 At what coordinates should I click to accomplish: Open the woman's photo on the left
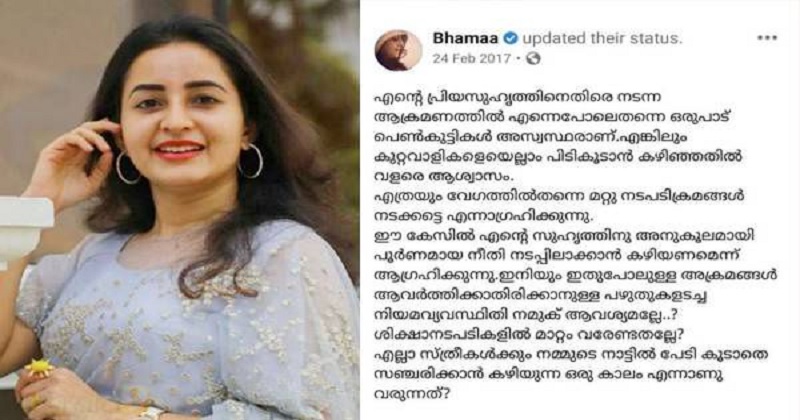coord(180,210)
